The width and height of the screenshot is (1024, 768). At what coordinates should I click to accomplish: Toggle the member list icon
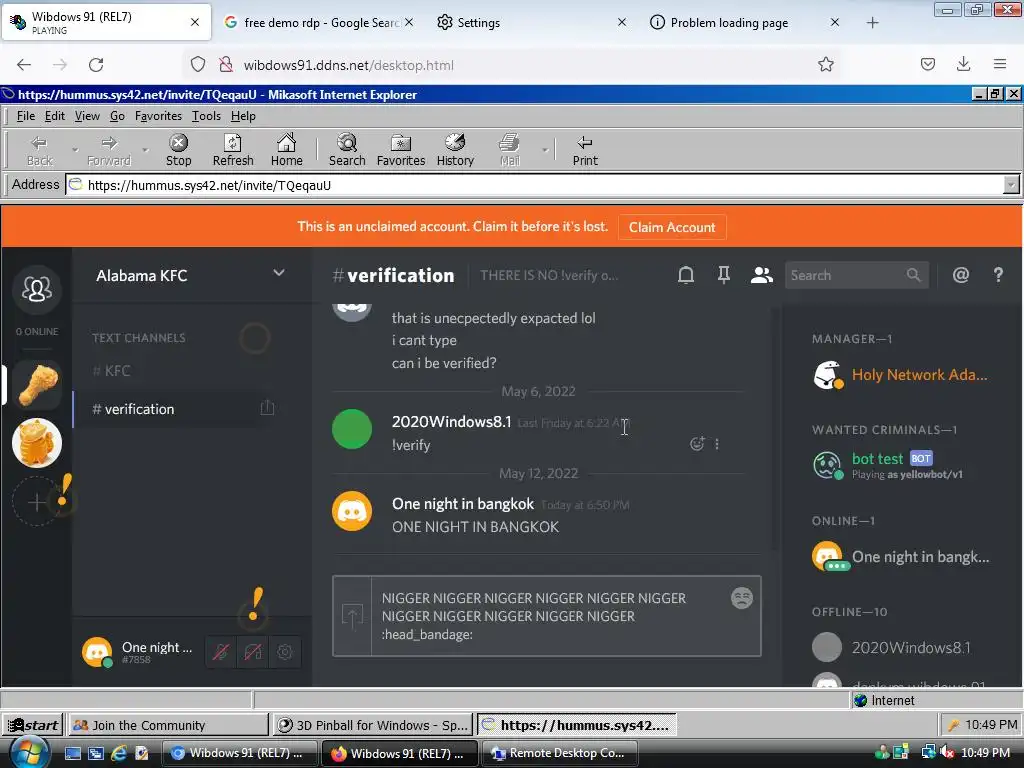coord(761,275)
